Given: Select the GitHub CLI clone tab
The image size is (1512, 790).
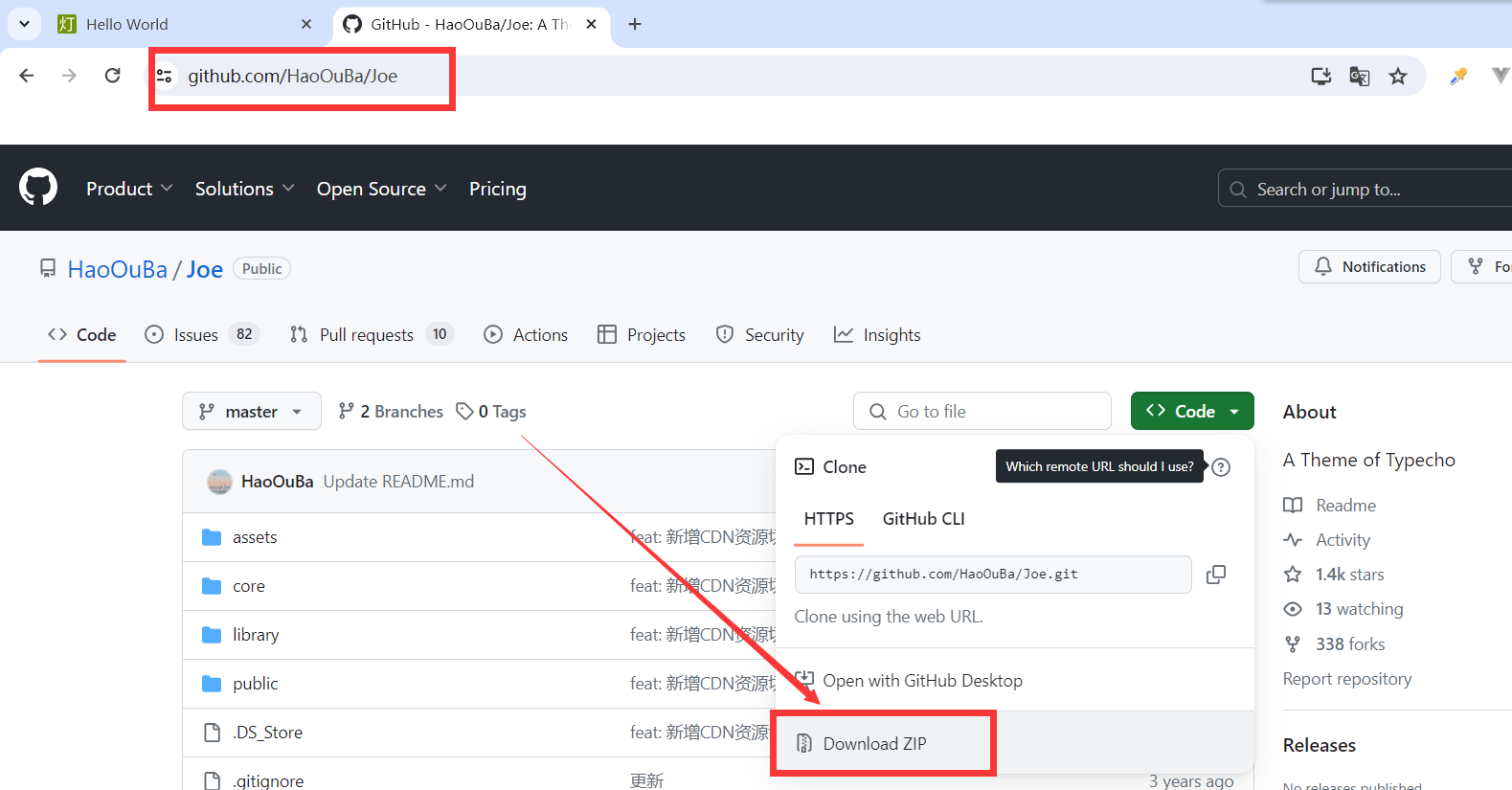Looking at the screenshot, I should coord(924,519).
